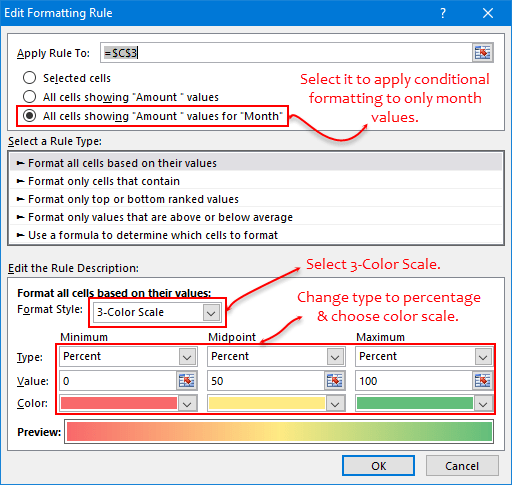Select 'Use a formula to determine which cells to format'
Viewport: 512px width, 485px height.
click(256, 235)
